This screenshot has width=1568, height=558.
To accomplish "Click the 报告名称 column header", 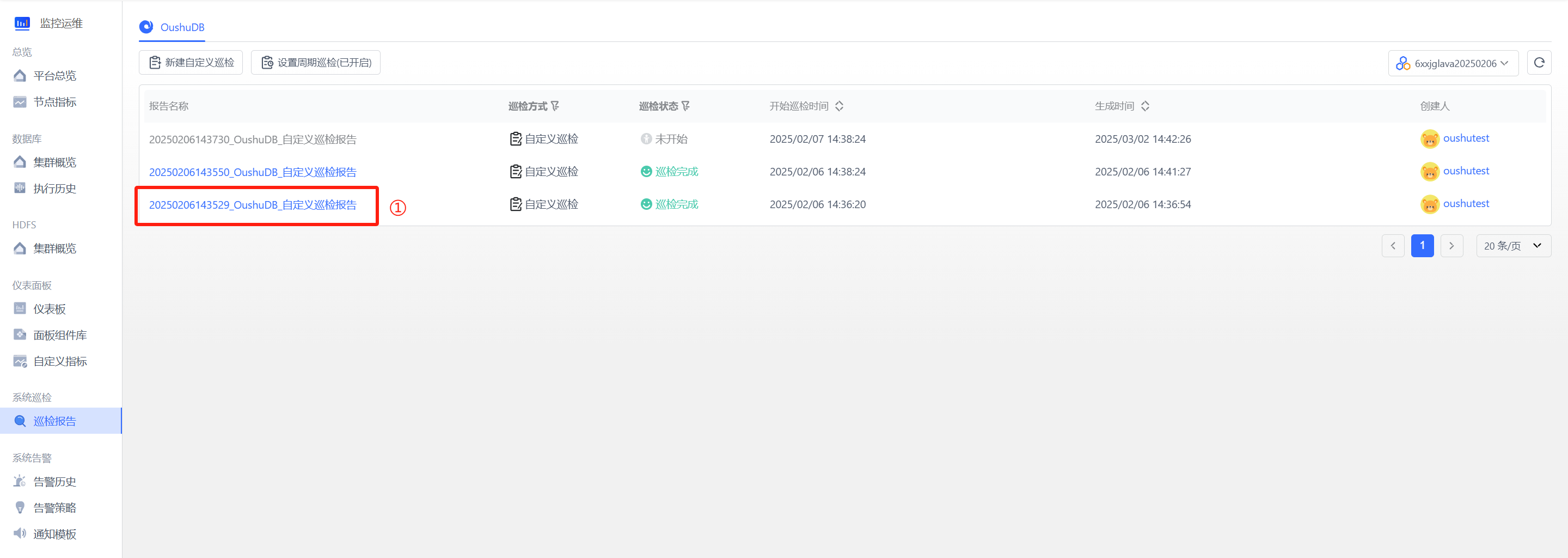I will click(x=169, y=106).
